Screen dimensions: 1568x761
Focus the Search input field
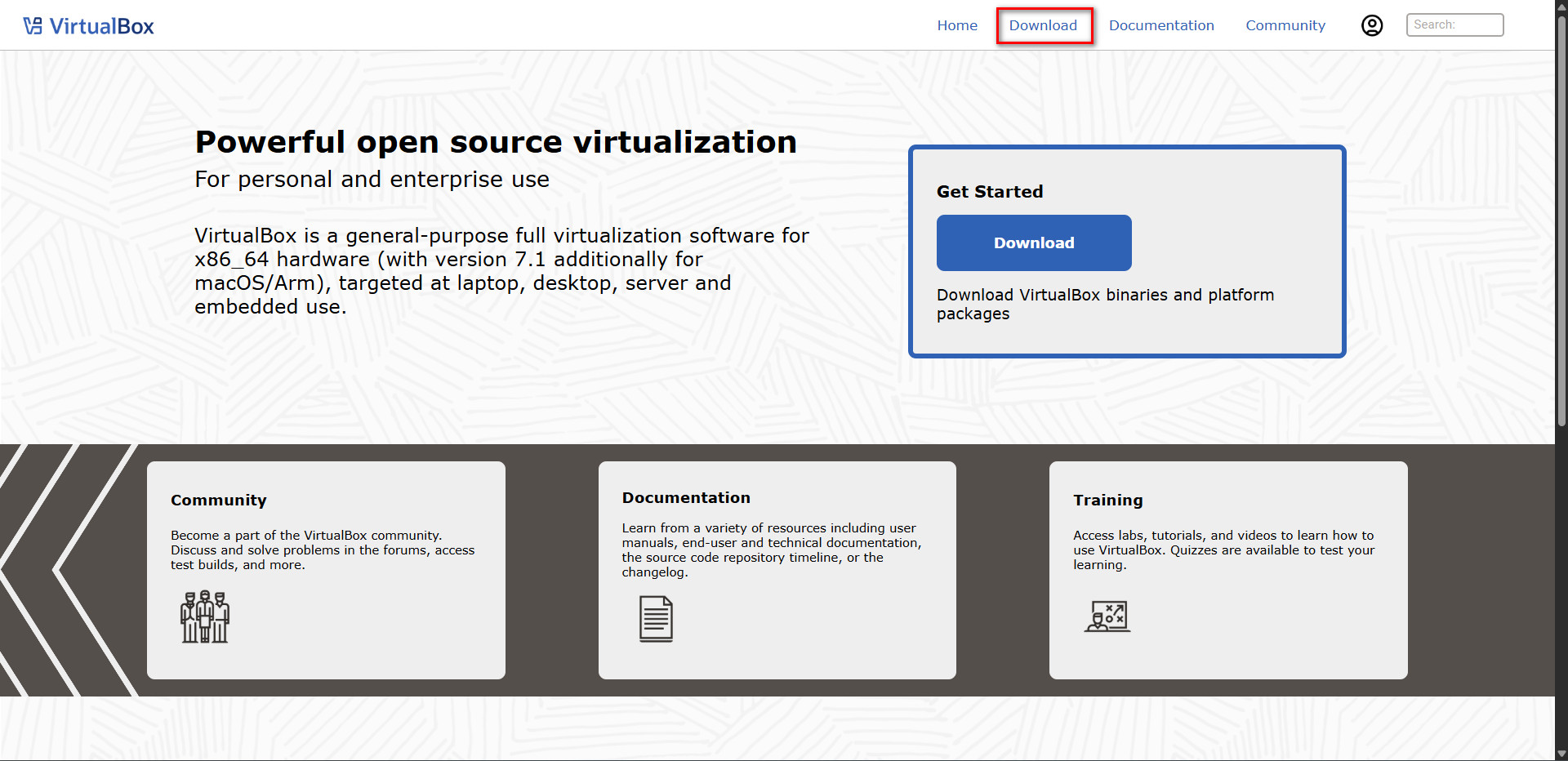pos(1454,25)
